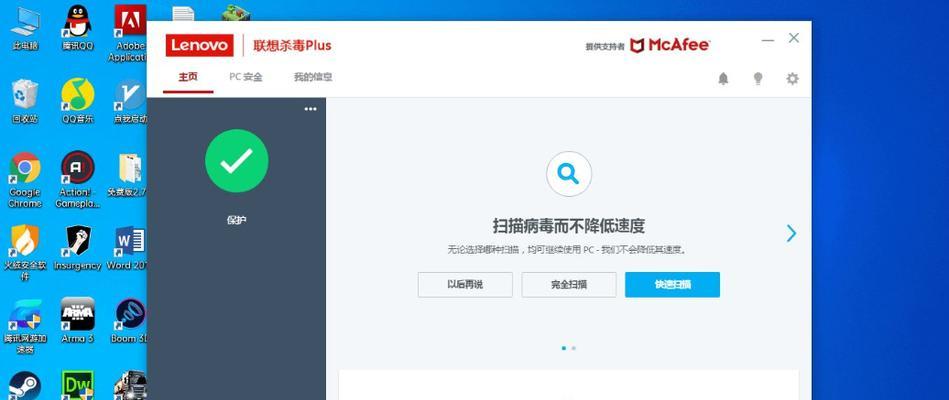Select the second carousel page dot
This screenshot has width=949, height=400.
574,348
